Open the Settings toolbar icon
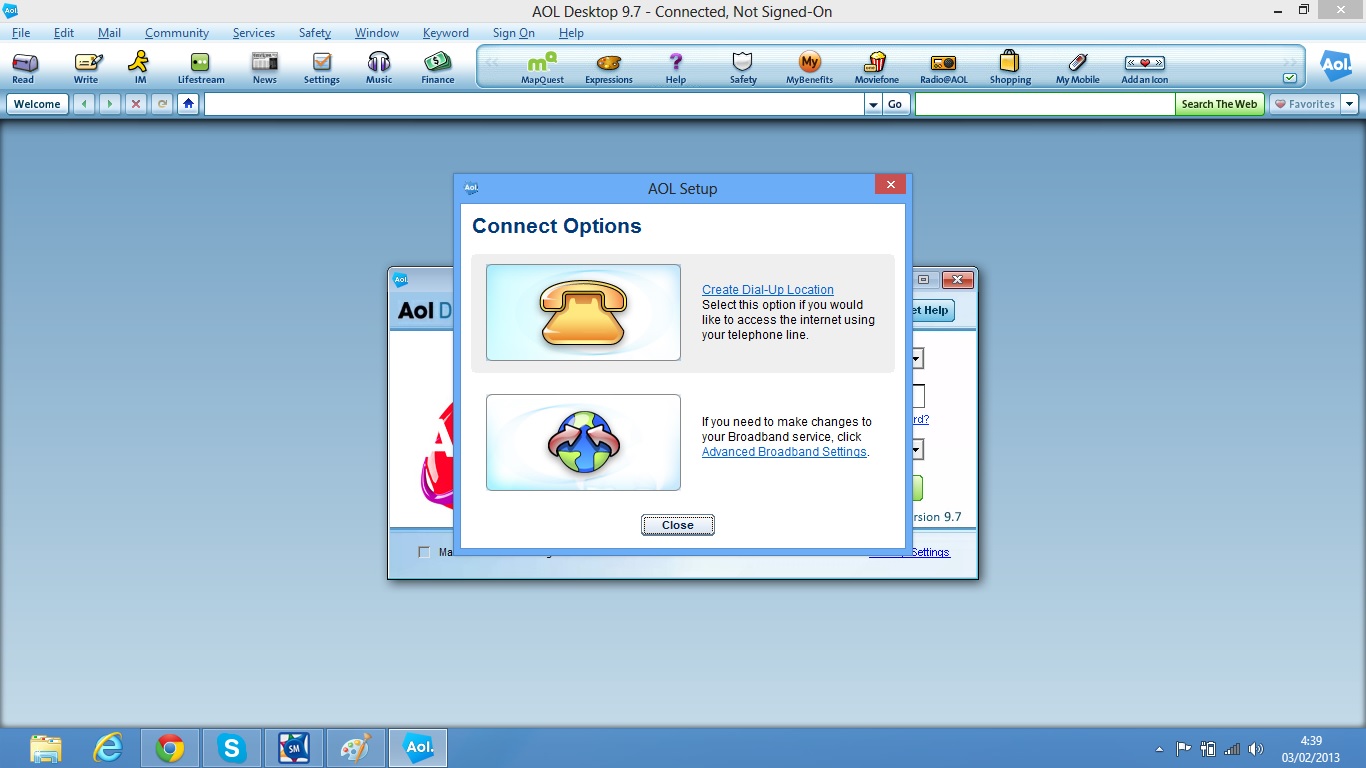This screenshot has width=1366, height=768. 322,67
